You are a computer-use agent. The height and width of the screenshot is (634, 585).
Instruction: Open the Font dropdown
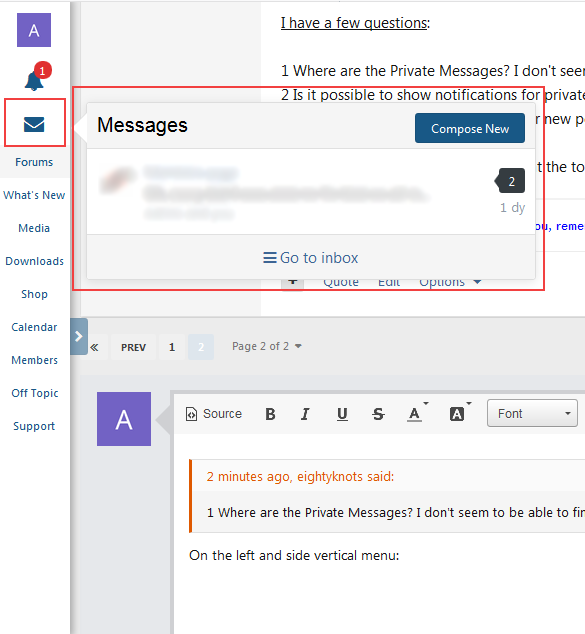(x=532, y=413)
